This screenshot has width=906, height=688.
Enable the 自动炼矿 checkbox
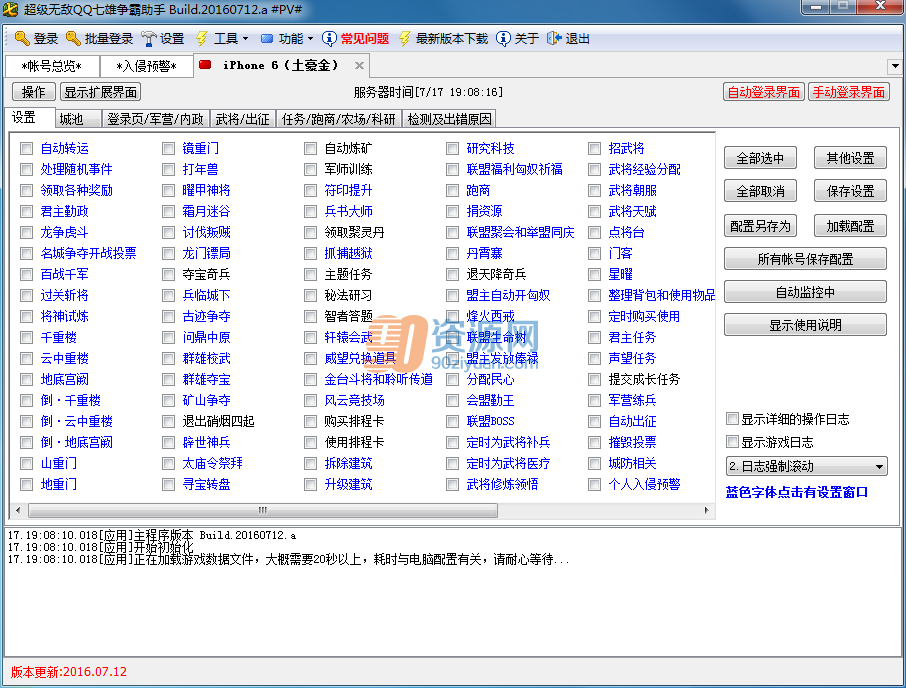(311, 149)
